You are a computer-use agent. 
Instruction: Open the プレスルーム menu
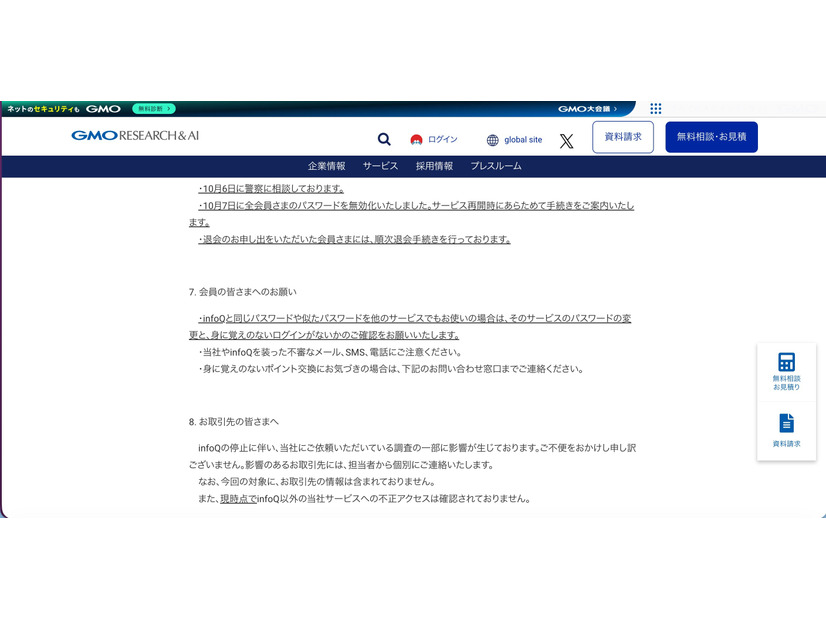pos(496,166)
